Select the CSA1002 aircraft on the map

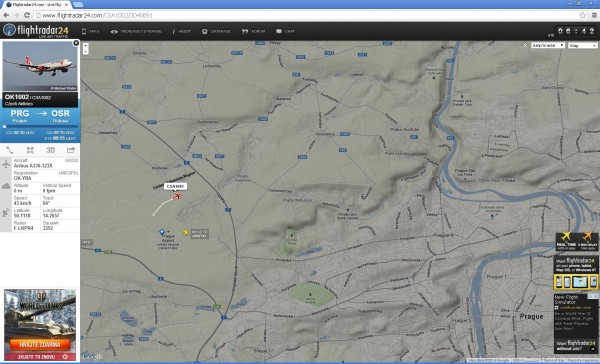(x=177, y=196)
